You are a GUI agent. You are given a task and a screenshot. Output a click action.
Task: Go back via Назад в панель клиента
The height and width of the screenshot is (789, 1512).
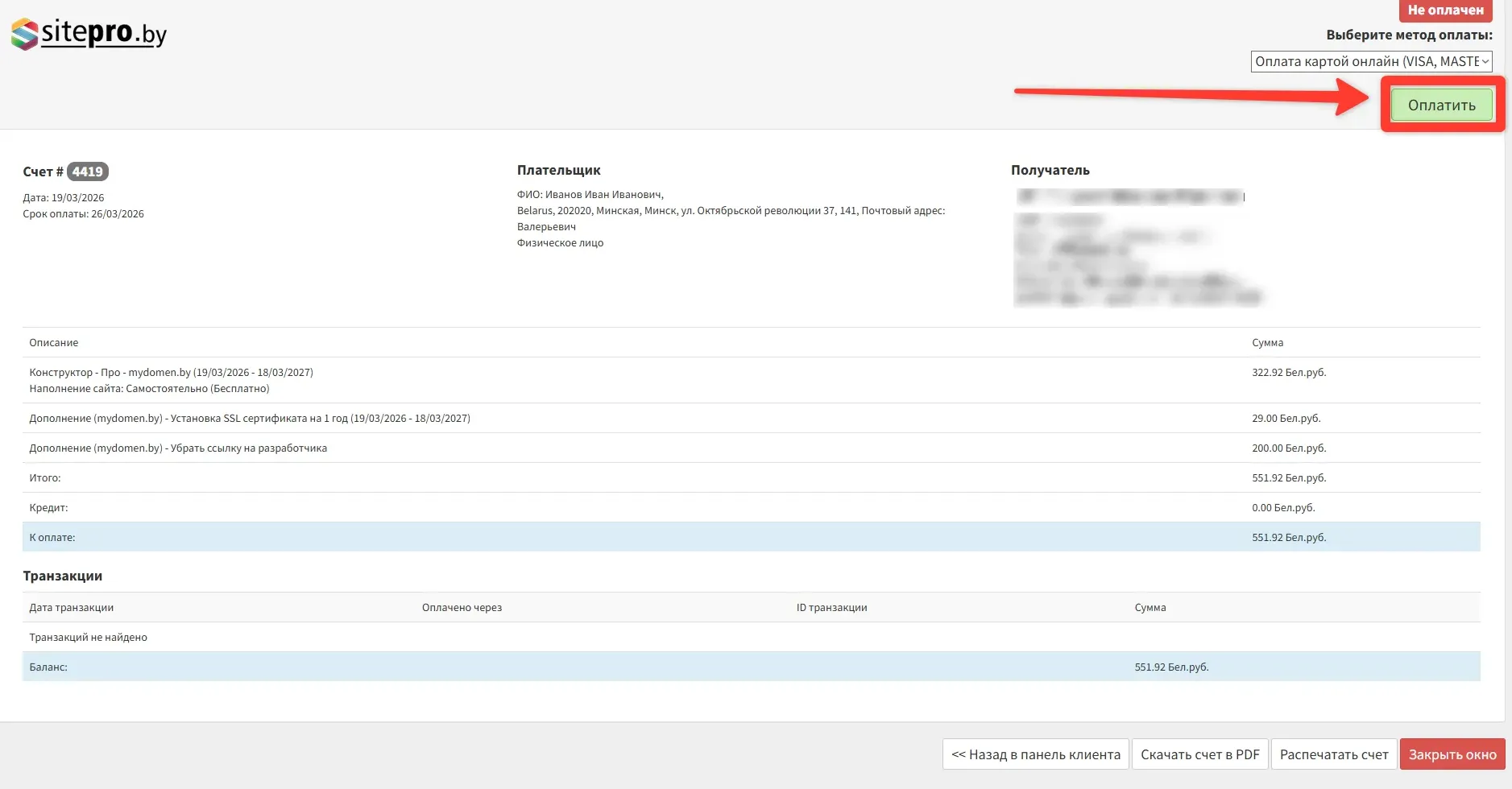click(x=1035, y=754)
